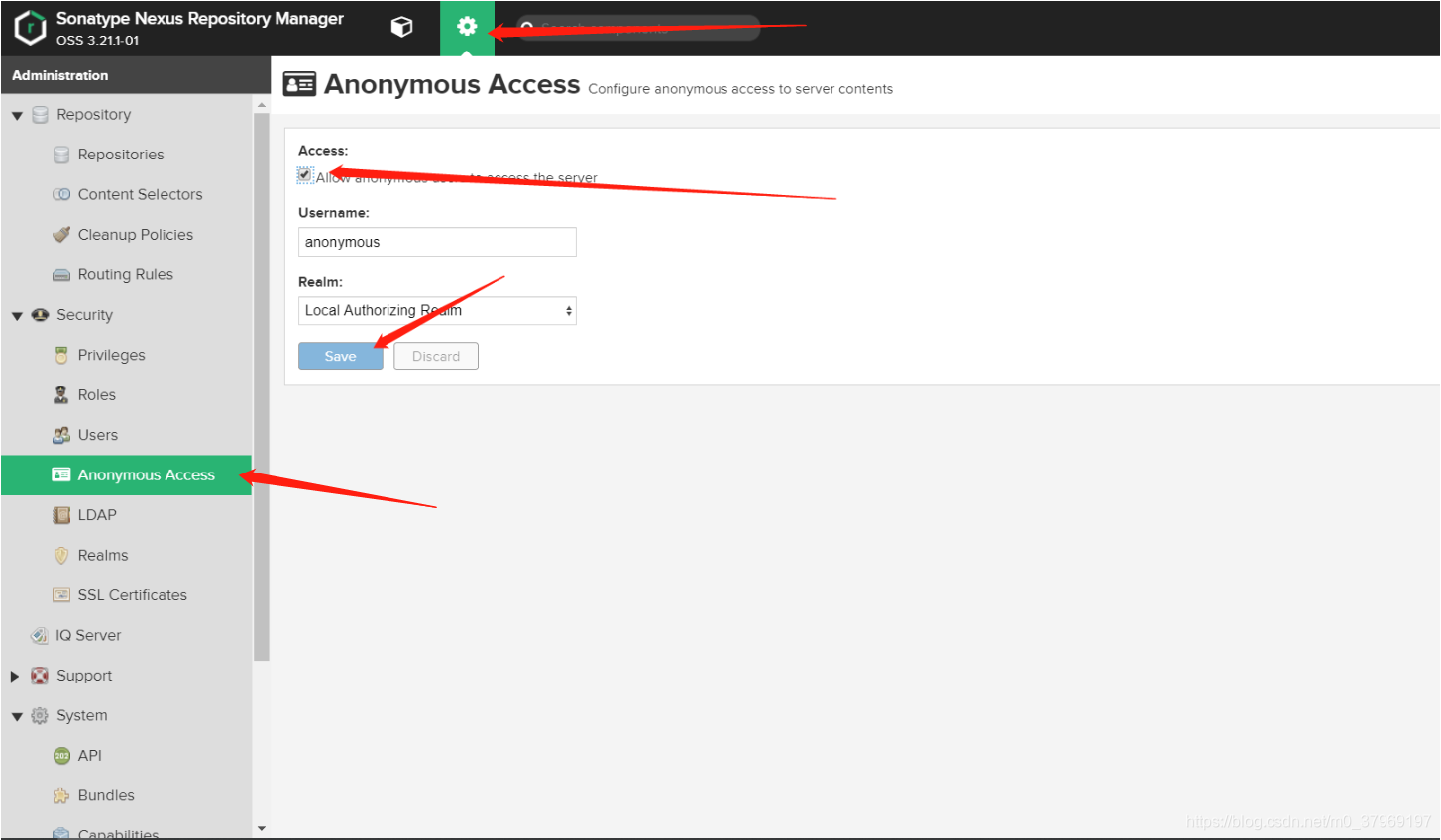This screenshot has width=1441, height=840.
Task: Open API entry under System
Action: (90, 755)
